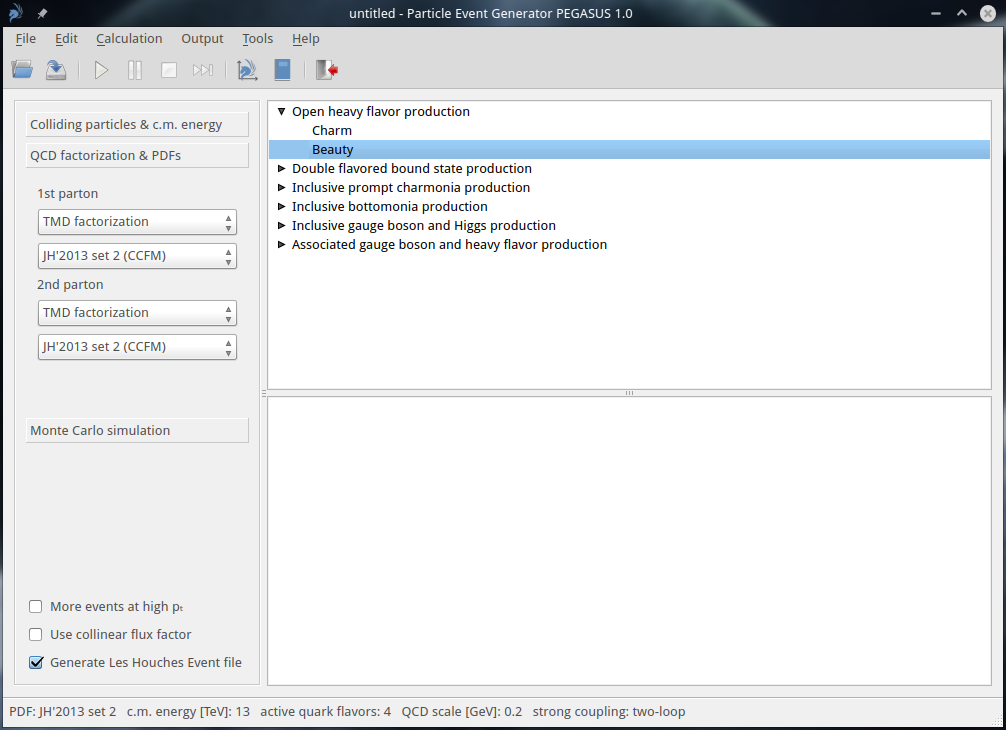Click the vertical splitter handle beside the left panel
The image size is (1006, 730).
pyautogui.click(x=264, y=393)
